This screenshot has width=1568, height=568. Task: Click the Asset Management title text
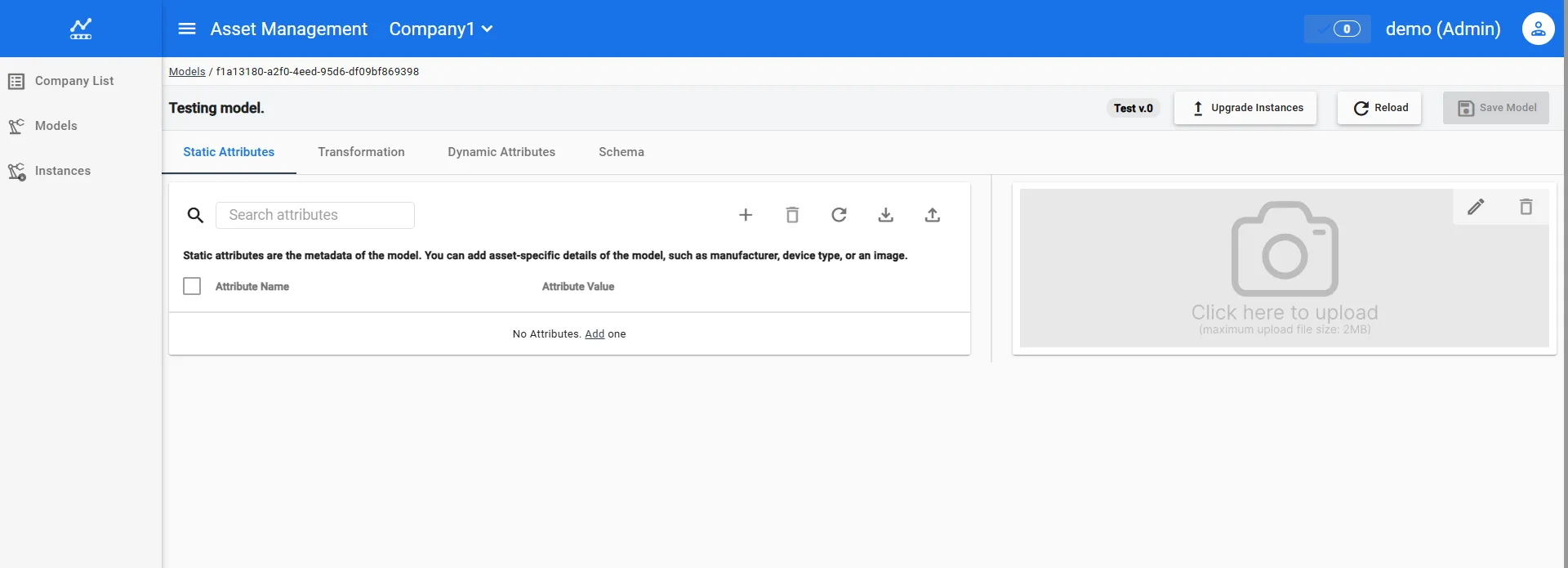(x=289, y=29)
